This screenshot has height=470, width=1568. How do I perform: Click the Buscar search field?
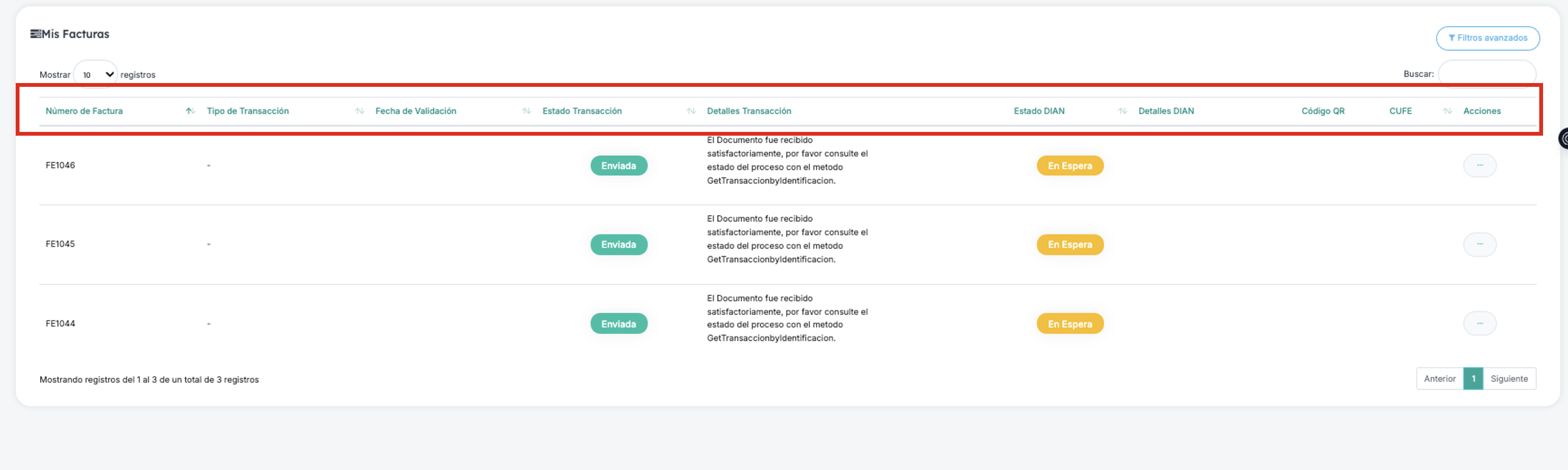point(1487,74)
